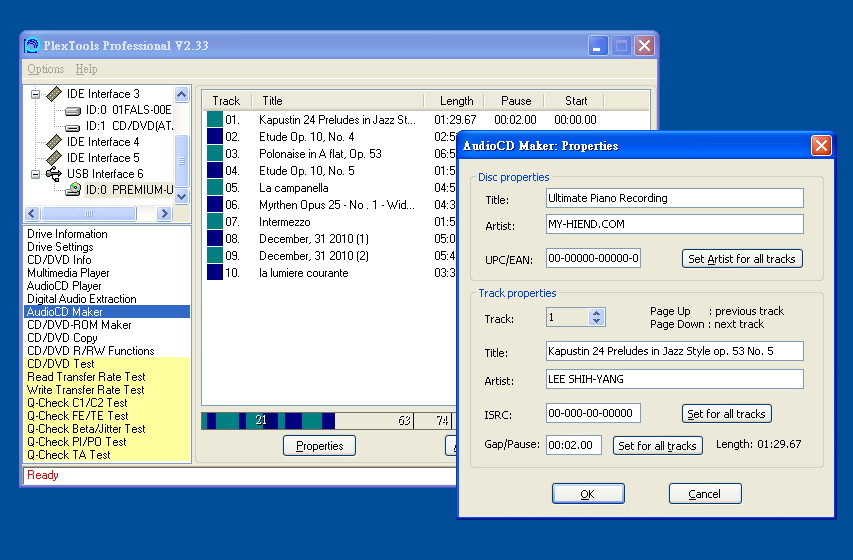Click the ID:0 01FALS-00E drive icon
853x560 pixels.
coord(73,111)
